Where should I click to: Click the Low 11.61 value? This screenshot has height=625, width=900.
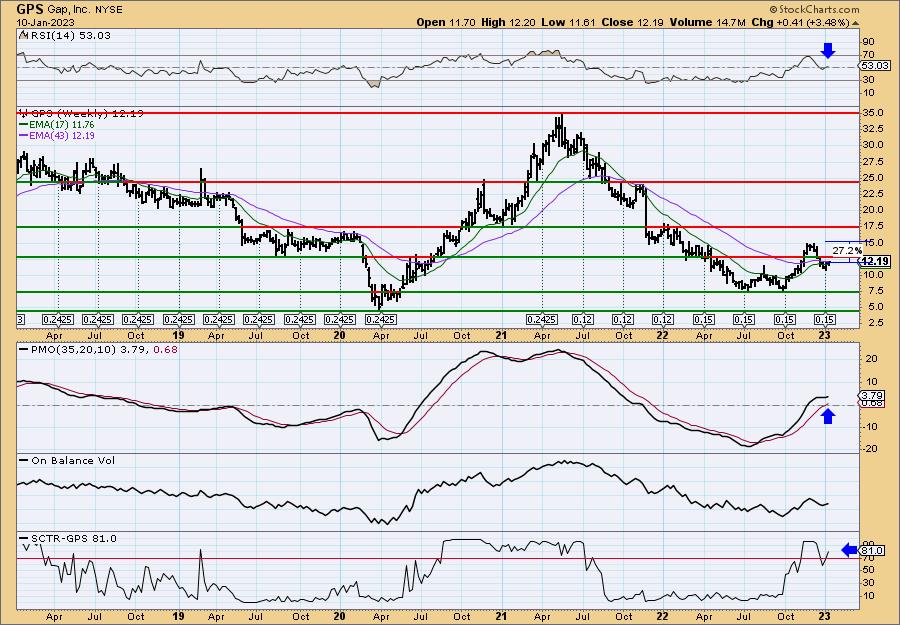point(566,22)
